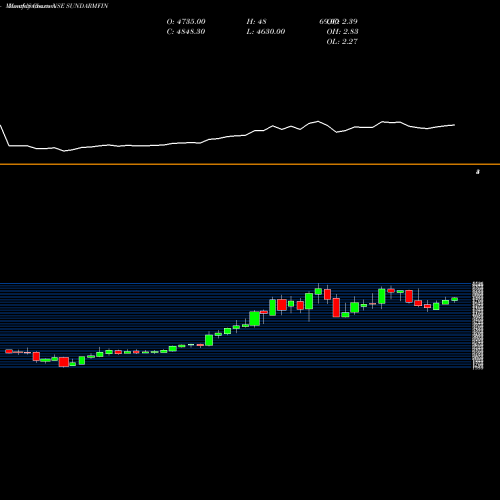Image resolution: width=500 pixels, height=500 pixels.
Task: Select the low price 'L: 4630.00'
Action: tap(266, 32)
